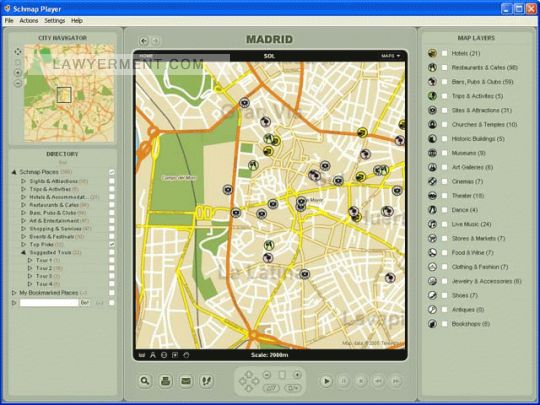Click the pan cross icon in City Navigator
Image resolution: width=540 pixels, height=405 pixels.
pos(18,52)
